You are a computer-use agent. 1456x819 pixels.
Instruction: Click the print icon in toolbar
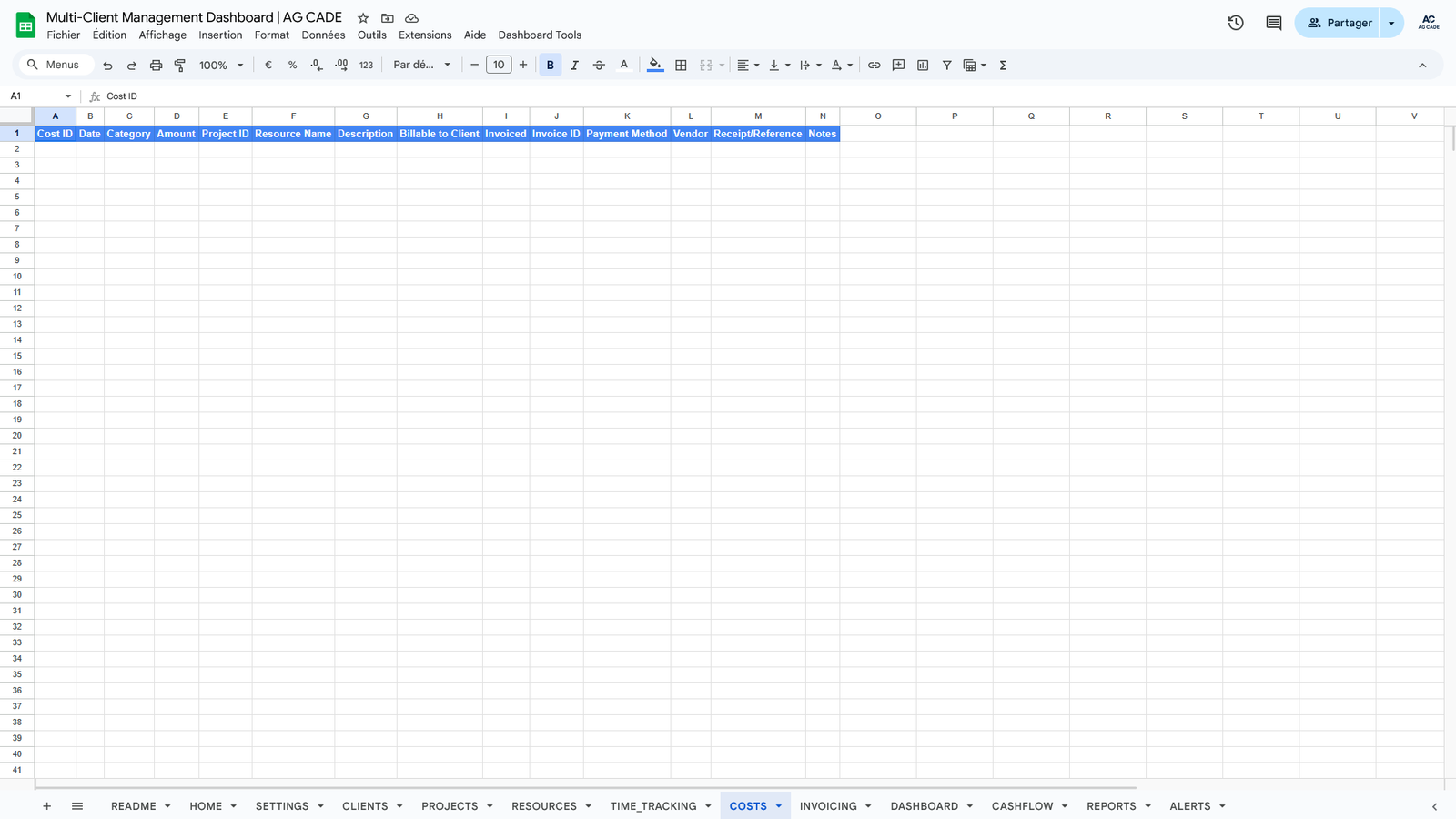click(156, 66)
